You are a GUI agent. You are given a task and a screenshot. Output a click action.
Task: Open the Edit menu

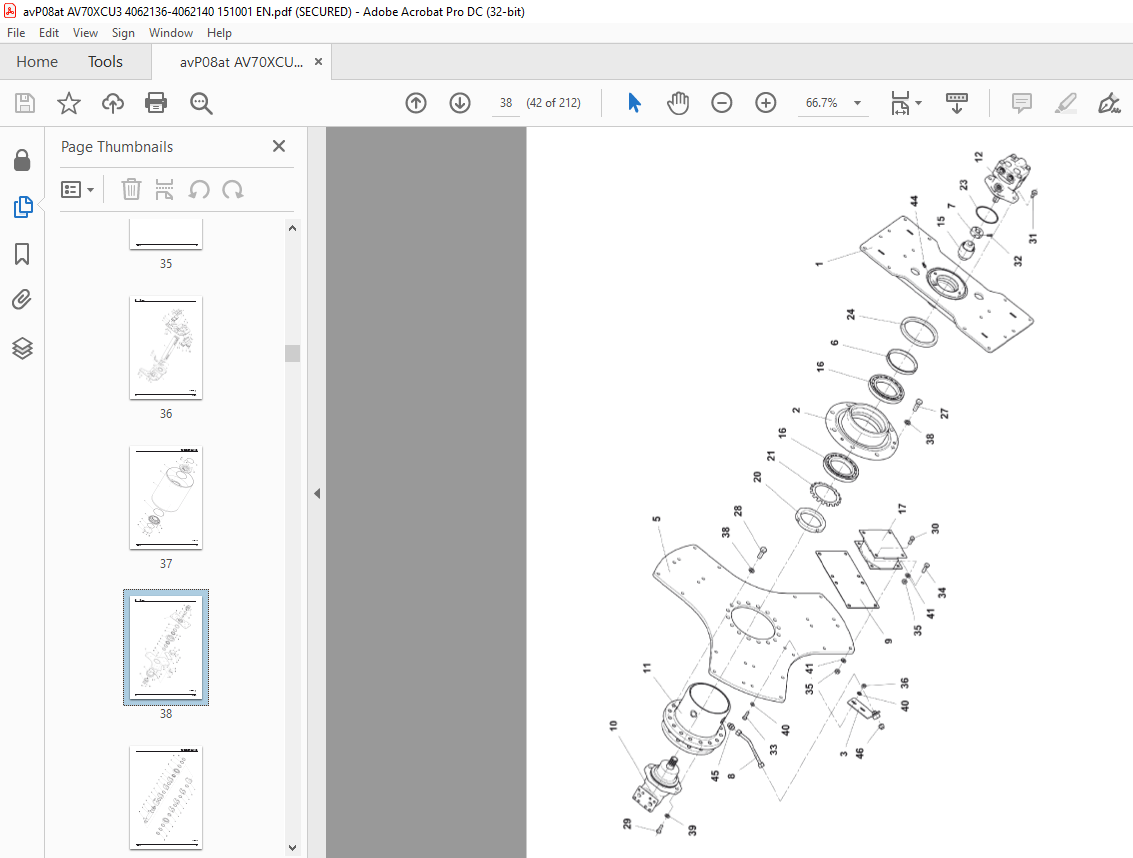(x=48, y=33)
